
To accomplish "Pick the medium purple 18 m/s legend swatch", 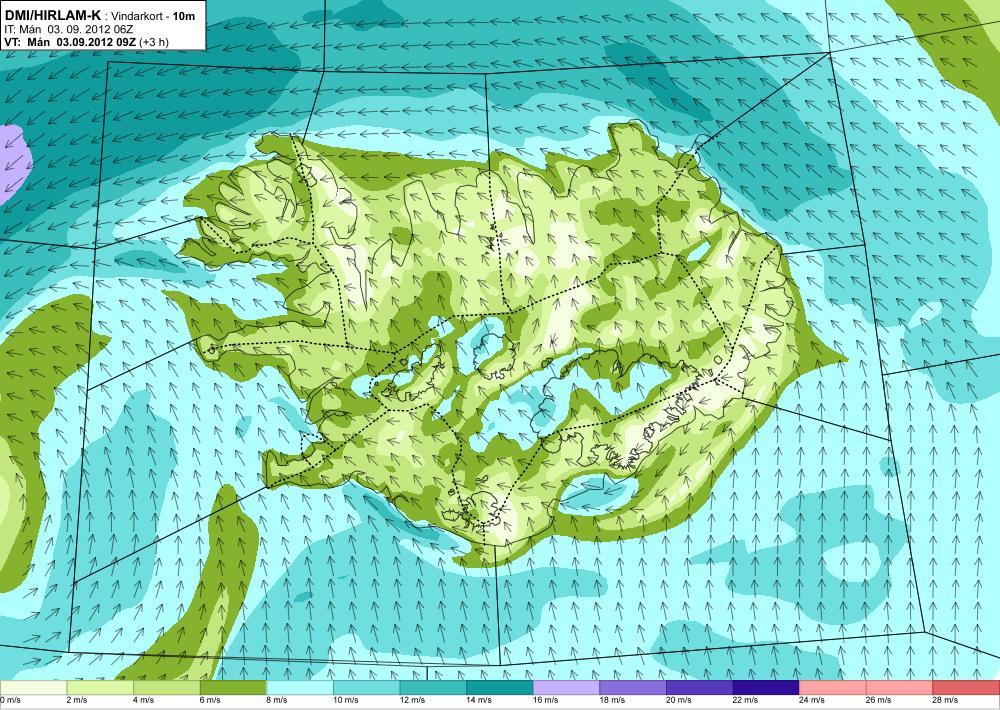I will coord(633,688).
